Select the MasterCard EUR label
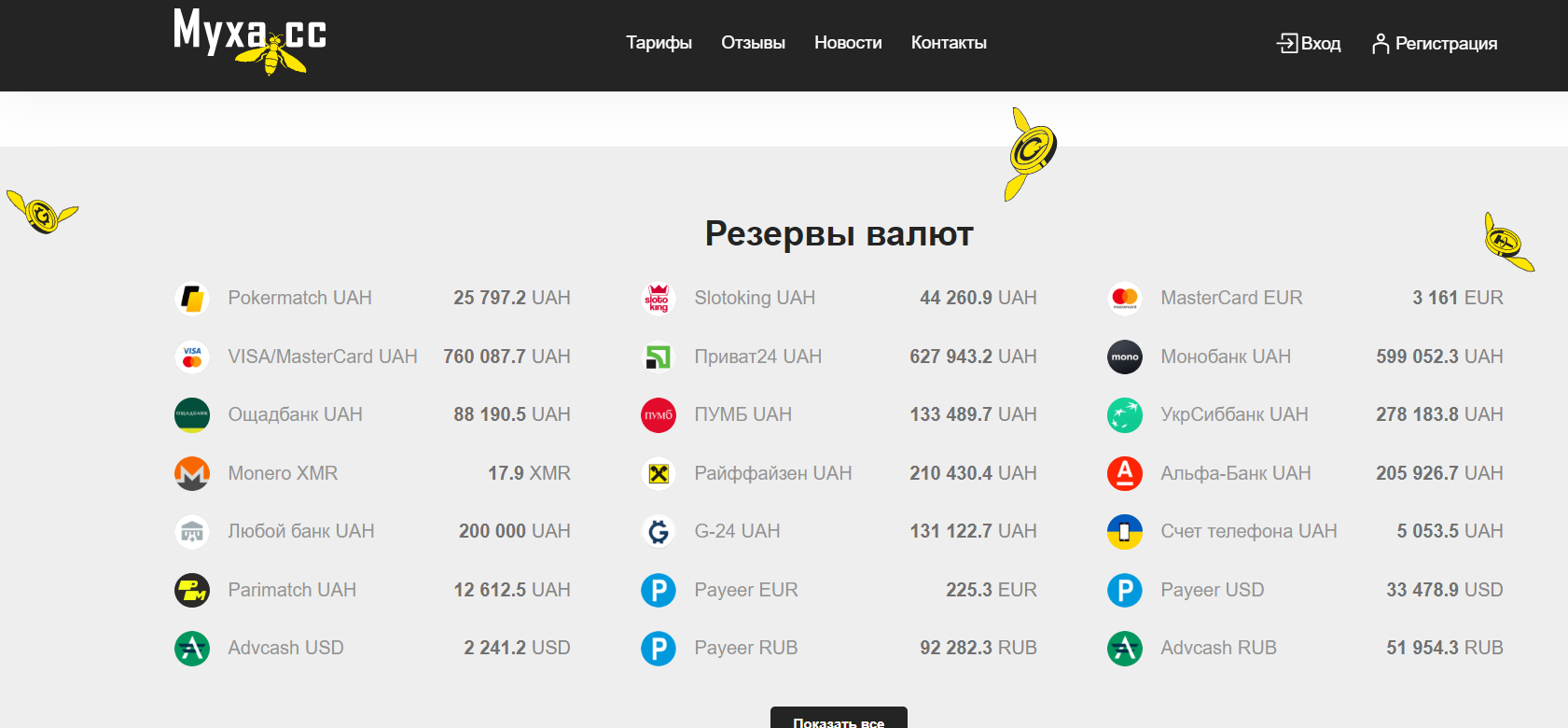Screen dimensions: 1568x728 [1231, 298]
